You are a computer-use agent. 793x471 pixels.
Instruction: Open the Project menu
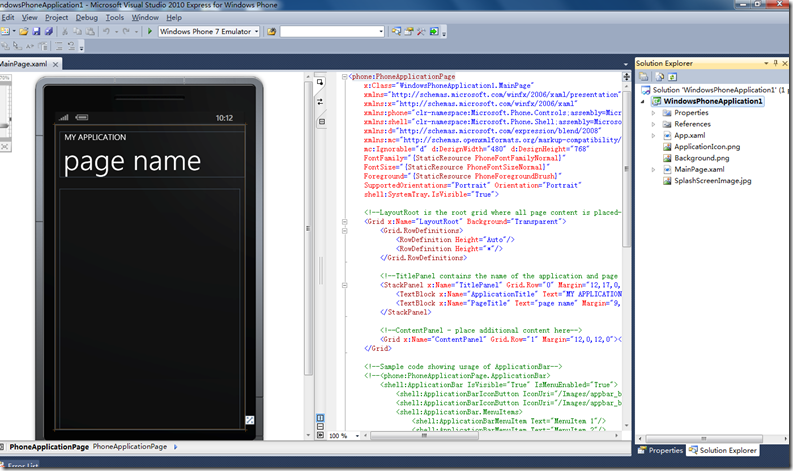(x=56, y=17)
